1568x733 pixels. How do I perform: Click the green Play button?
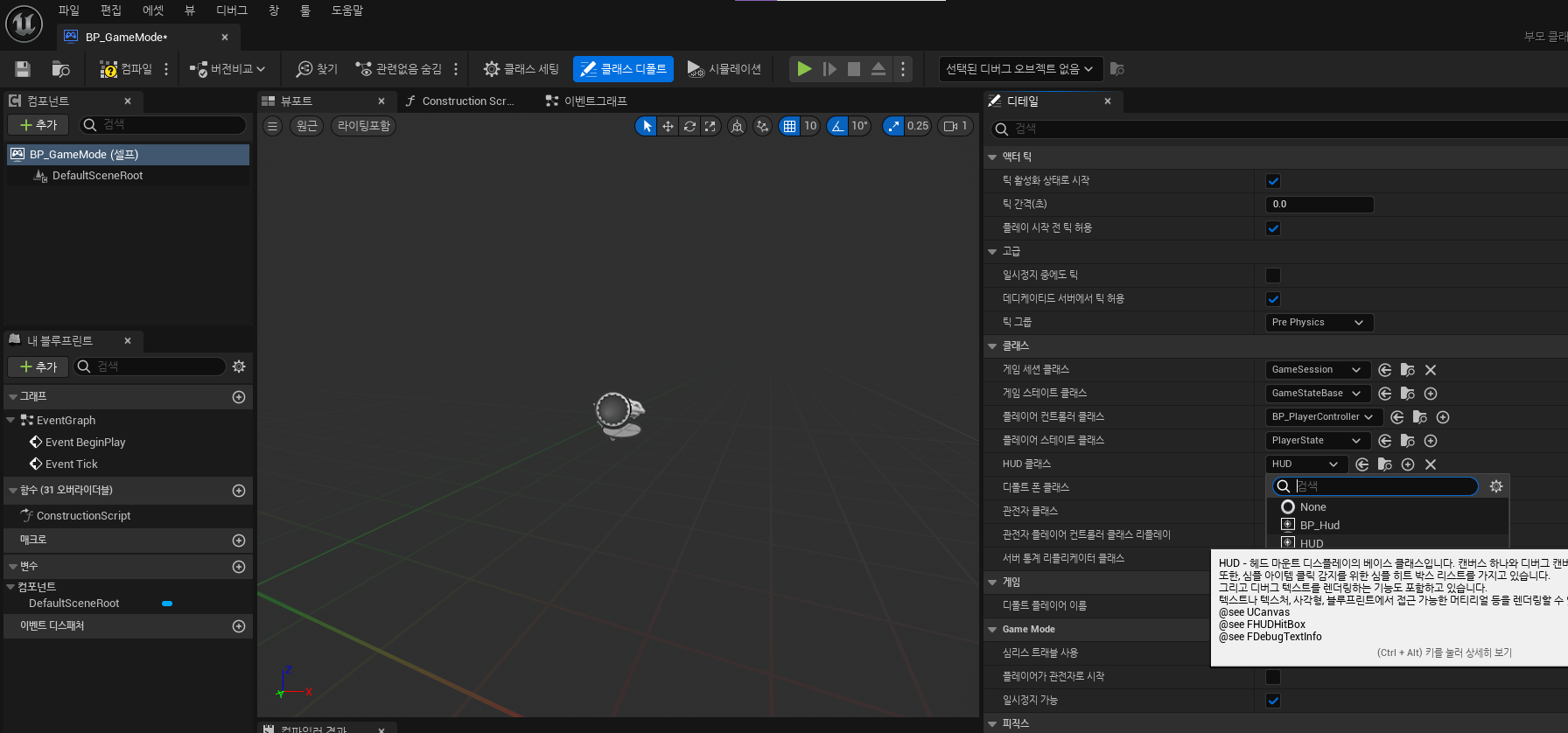(x=804, y=69)
